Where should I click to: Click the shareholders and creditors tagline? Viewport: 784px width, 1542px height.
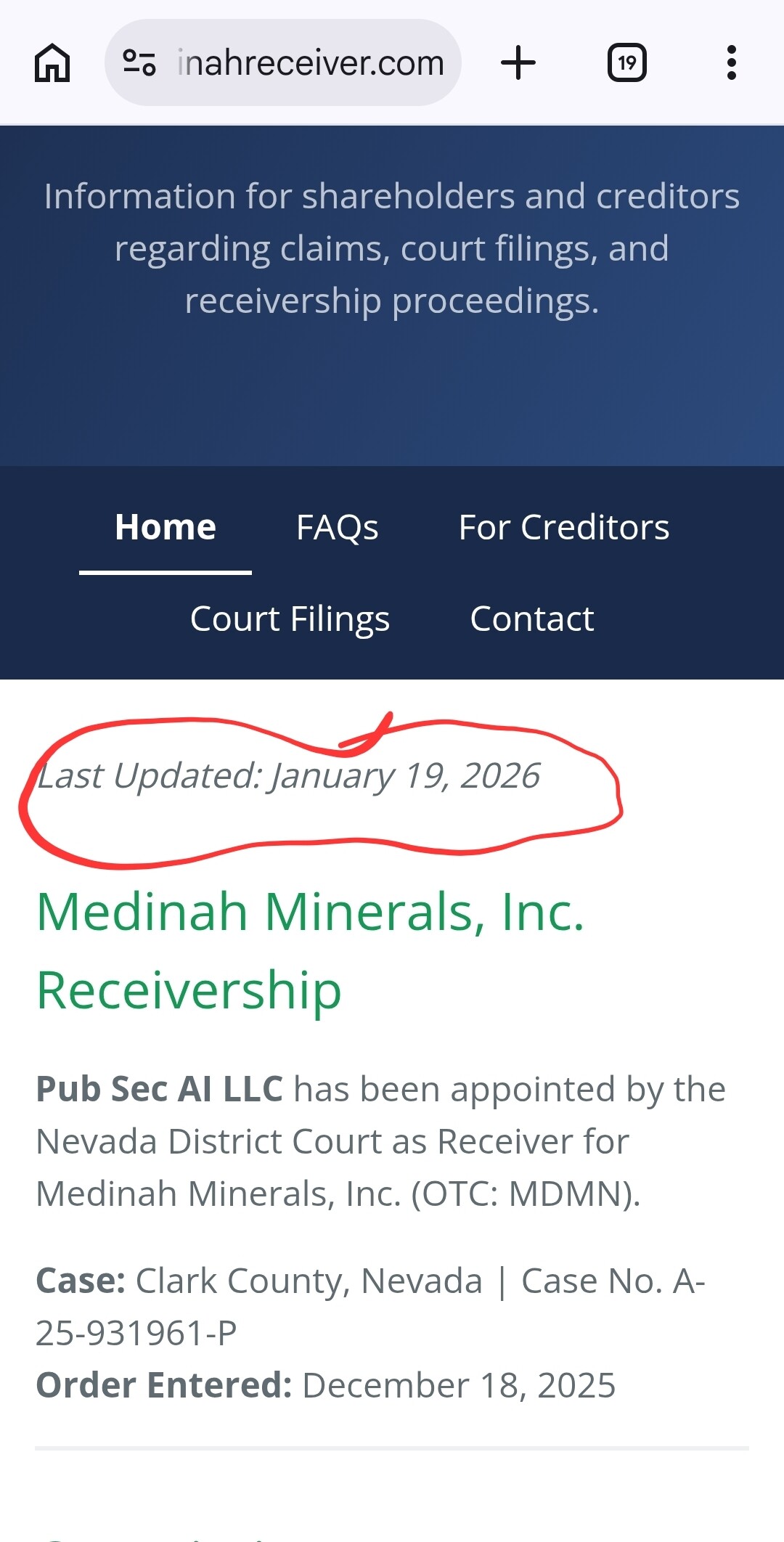392,248
